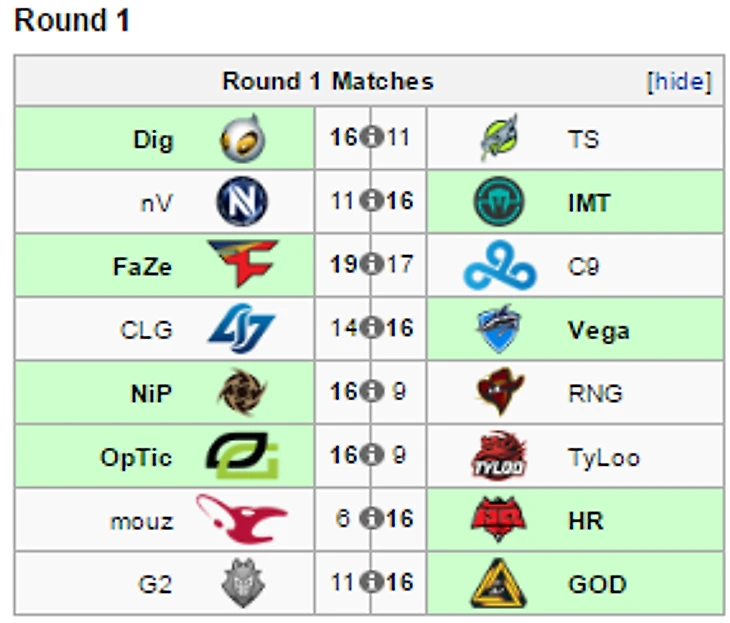Click the Cloud9 cloud logo
The height and width of the screenshot is (623, 730).
click(499, 267)
